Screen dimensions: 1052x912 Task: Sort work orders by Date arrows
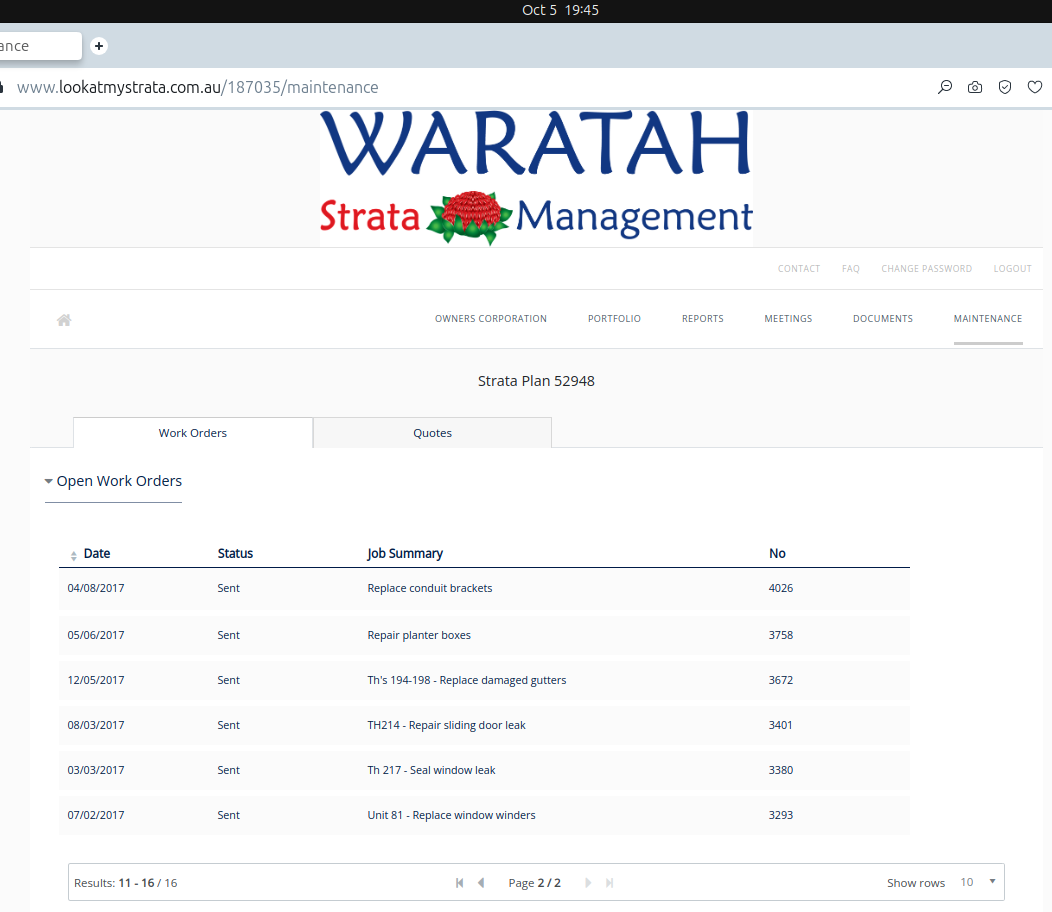(74, 555)
